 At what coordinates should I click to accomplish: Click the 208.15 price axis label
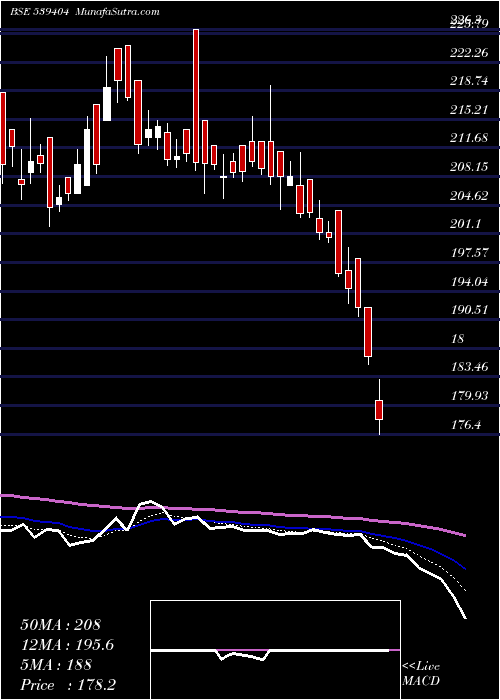468,167
